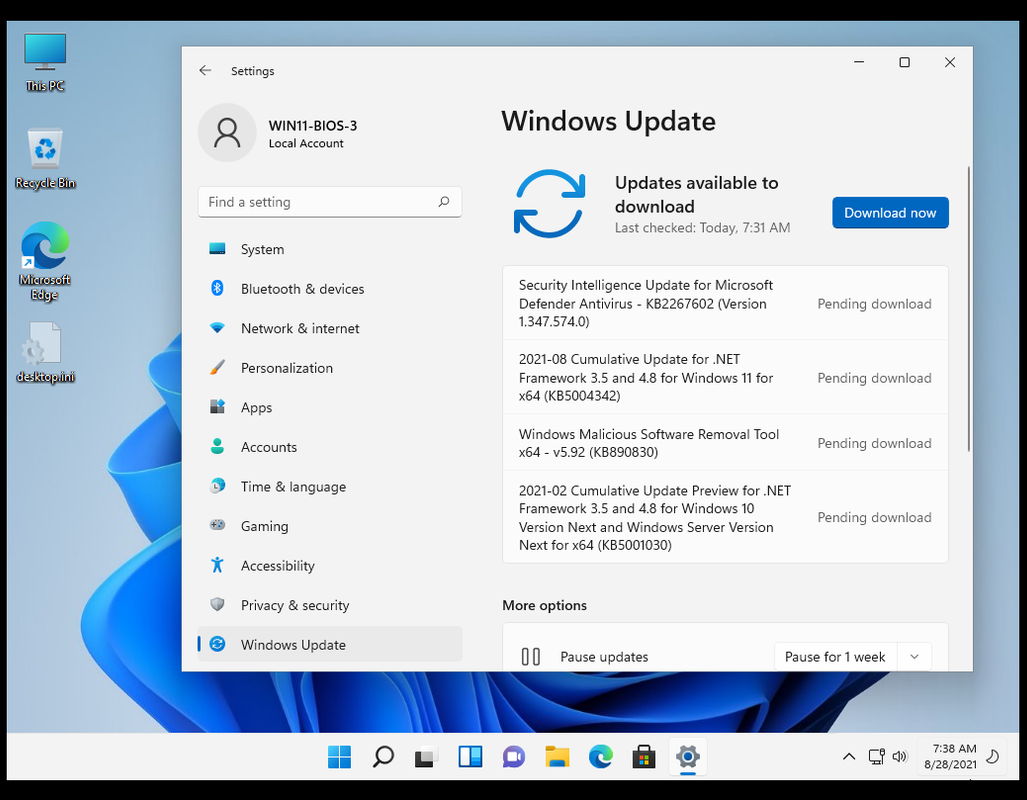Open Microsoft Store from the taskbar

point(644,757)
